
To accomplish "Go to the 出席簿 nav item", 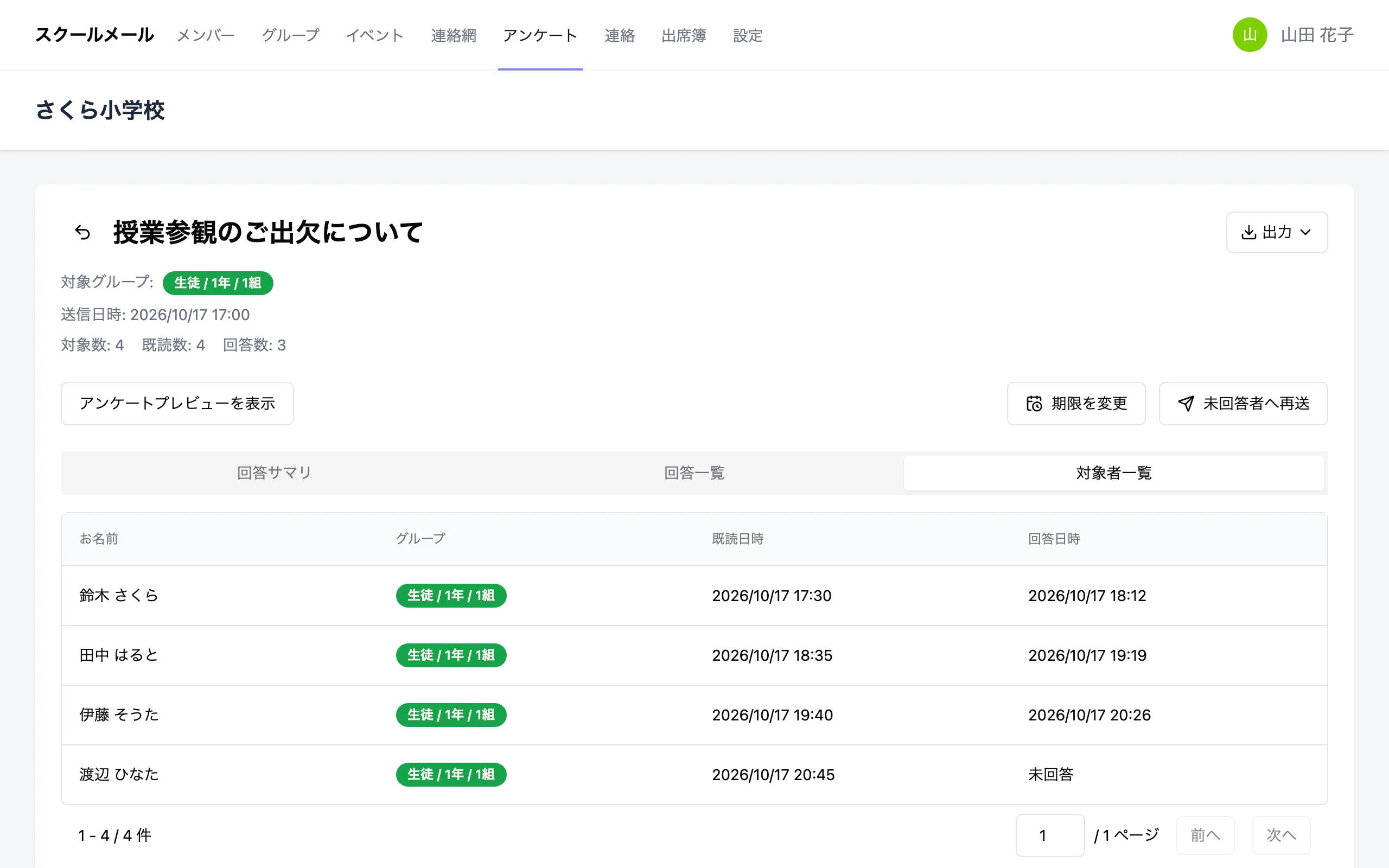I will point(684,36).
